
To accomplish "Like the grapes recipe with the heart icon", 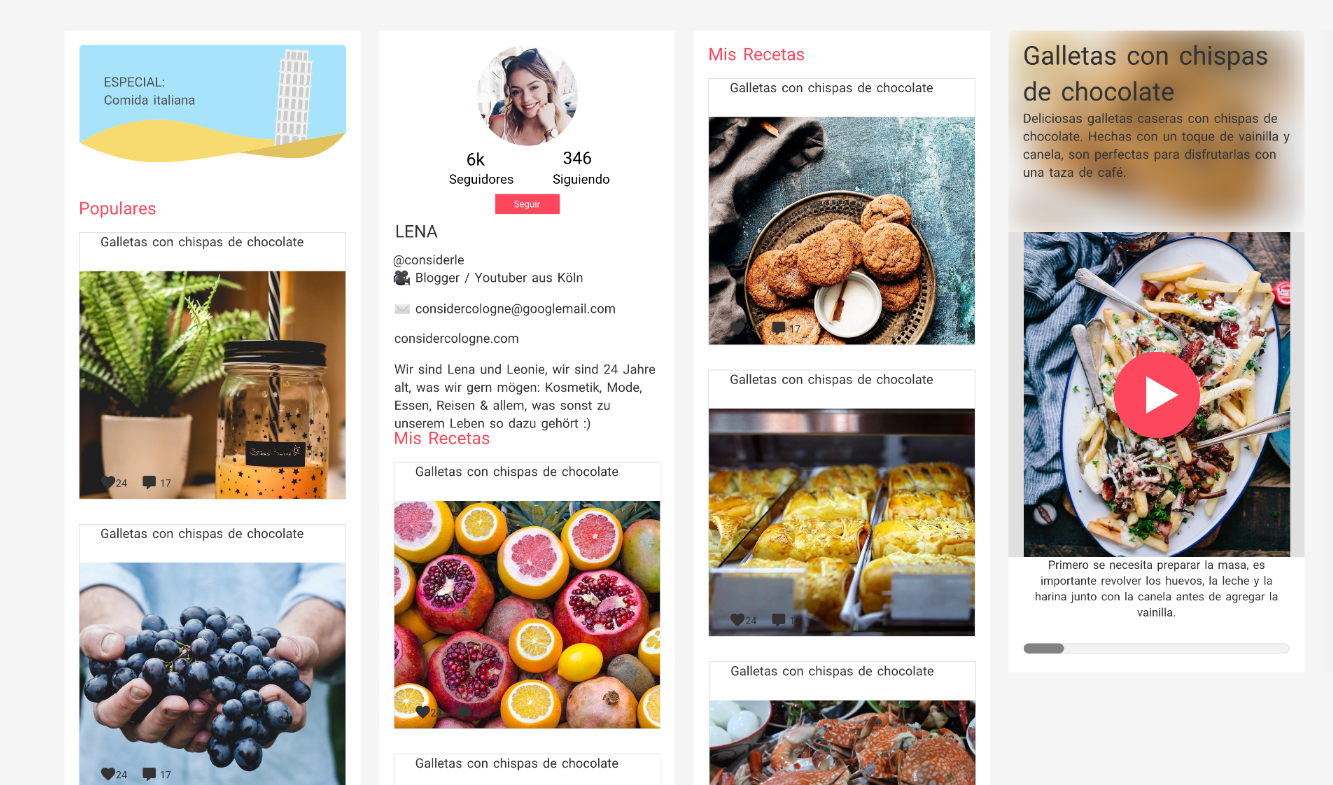I will 107,773.
